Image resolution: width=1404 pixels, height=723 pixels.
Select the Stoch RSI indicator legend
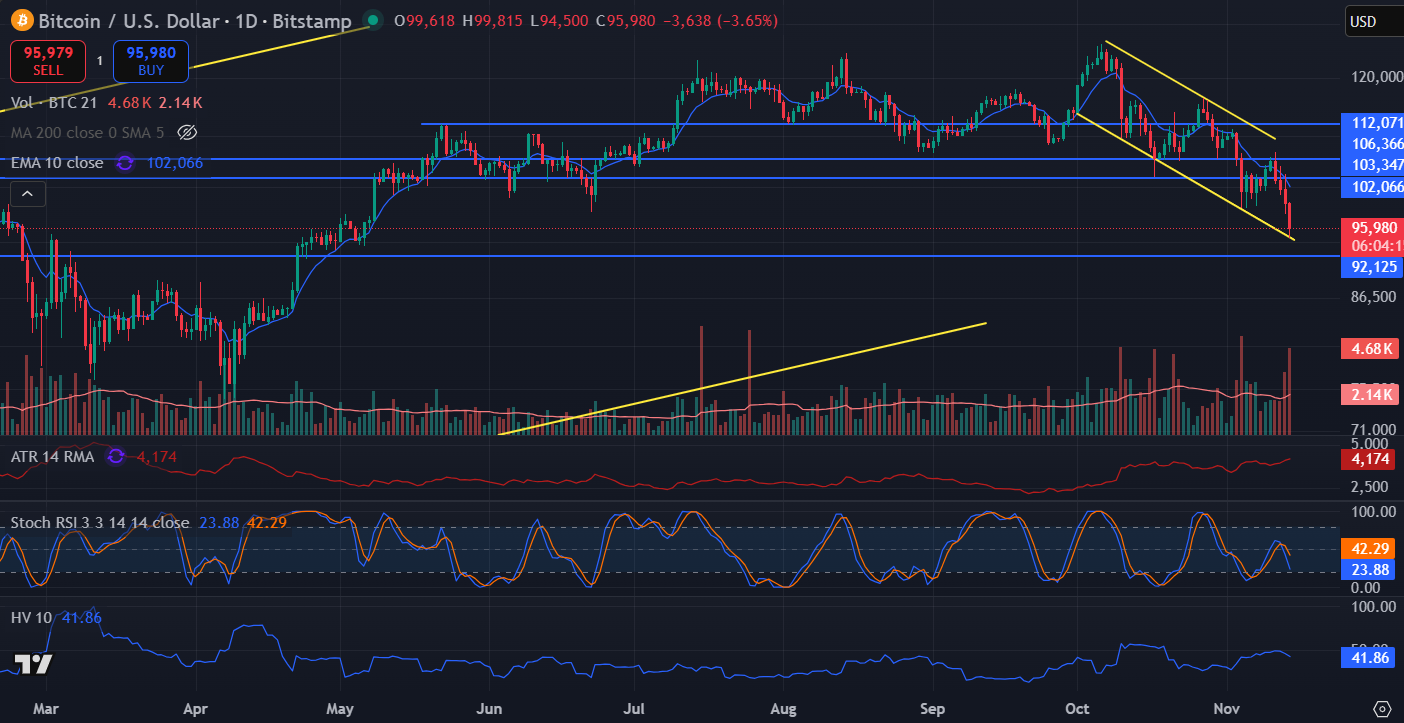click(x=99, y=522)
